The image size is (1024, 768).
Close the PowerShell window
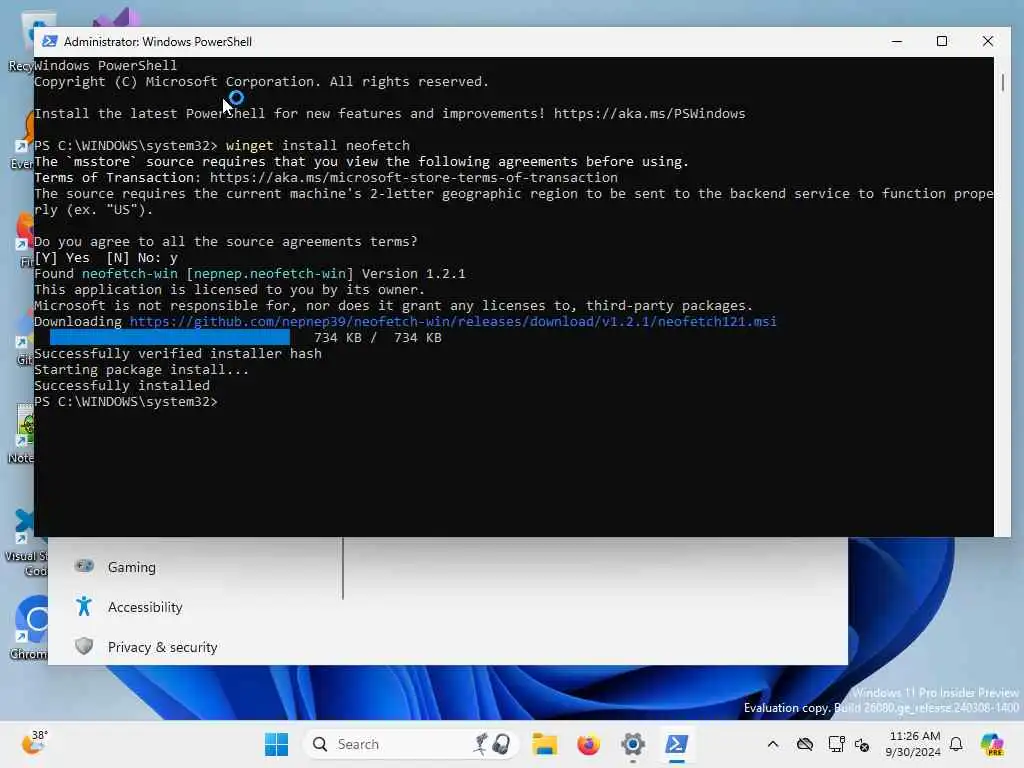point(987,41)
